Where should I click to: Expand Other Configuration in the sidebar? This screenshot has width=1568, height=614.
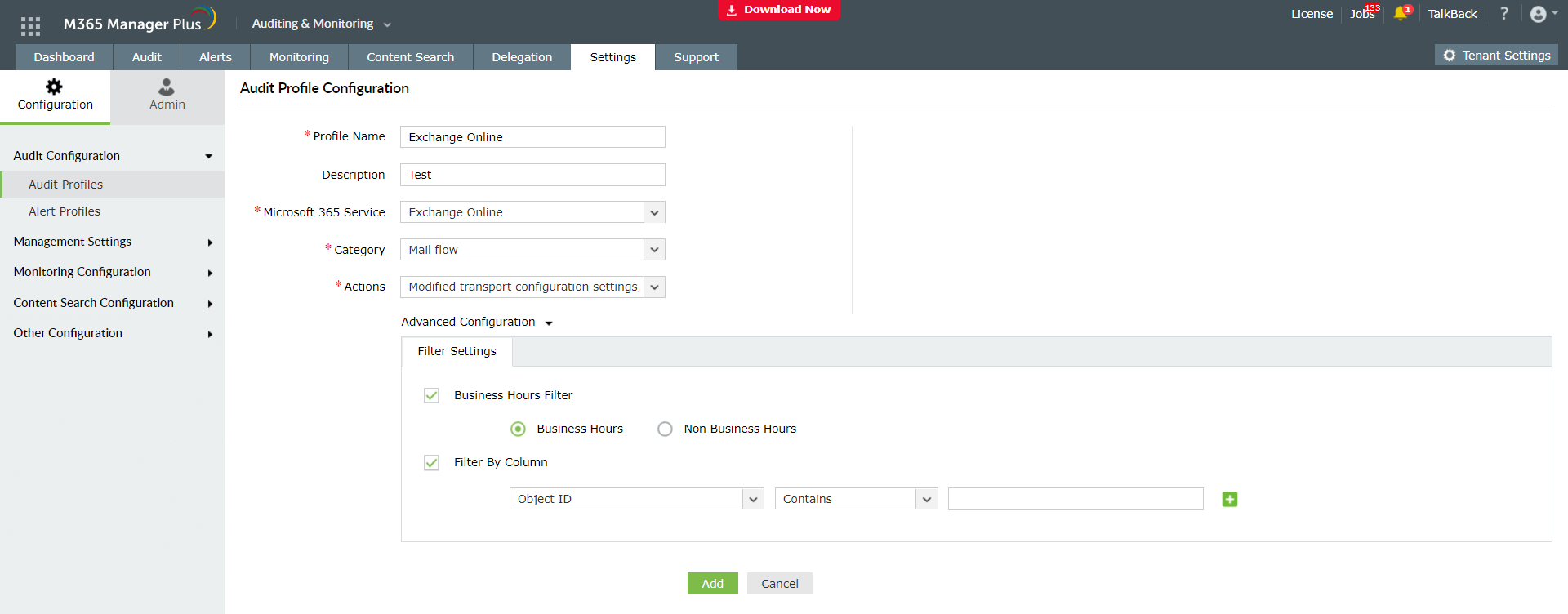pos(113,333)
